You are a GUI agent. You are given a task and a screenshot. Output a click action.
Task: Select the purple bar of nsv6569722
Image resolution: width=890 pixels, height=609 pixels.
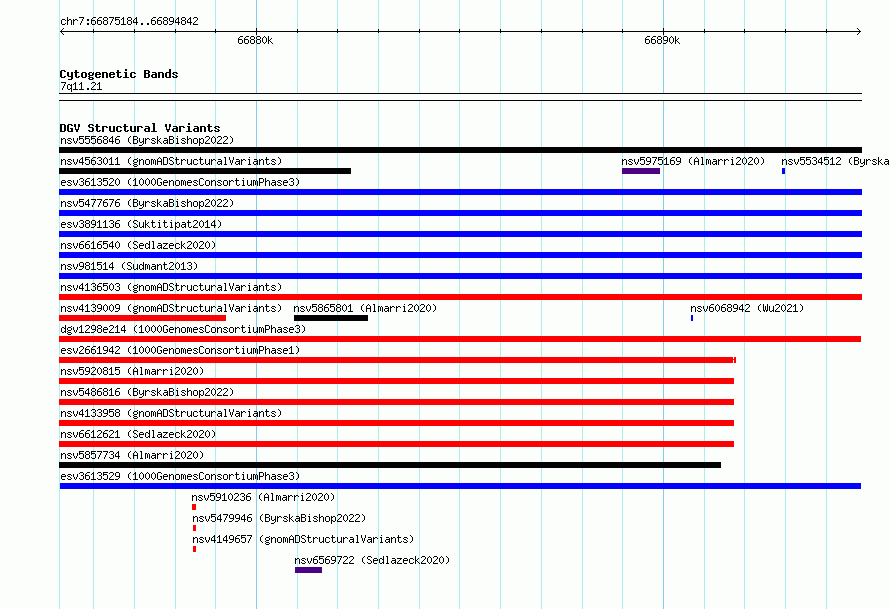pyautogui.click(x=308, y=570)
